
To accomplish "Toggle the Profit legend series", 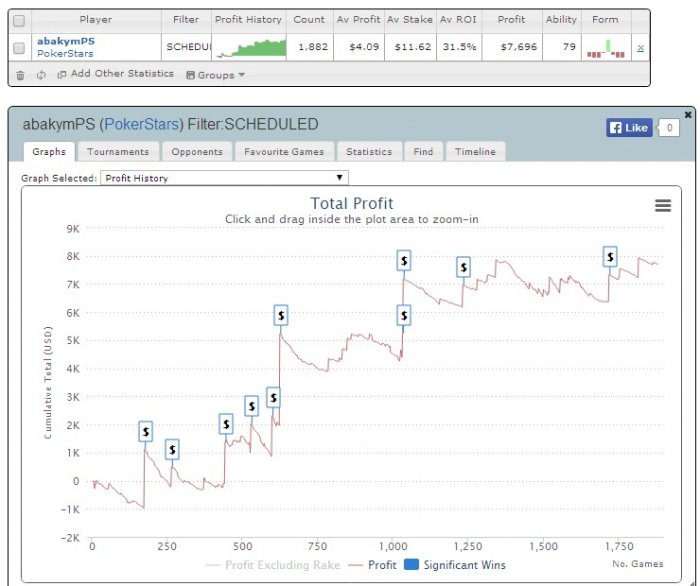I will [x=372, y=565].
